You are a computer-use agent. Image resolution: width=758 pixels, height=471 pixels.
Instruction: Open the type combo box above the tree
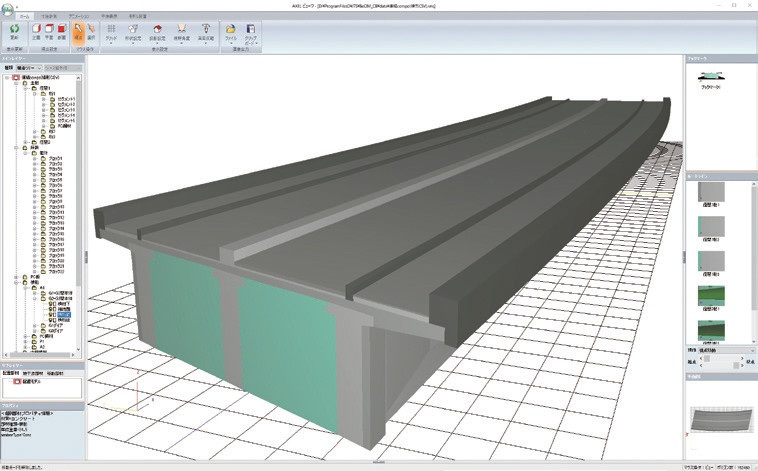tap(27, 67)
